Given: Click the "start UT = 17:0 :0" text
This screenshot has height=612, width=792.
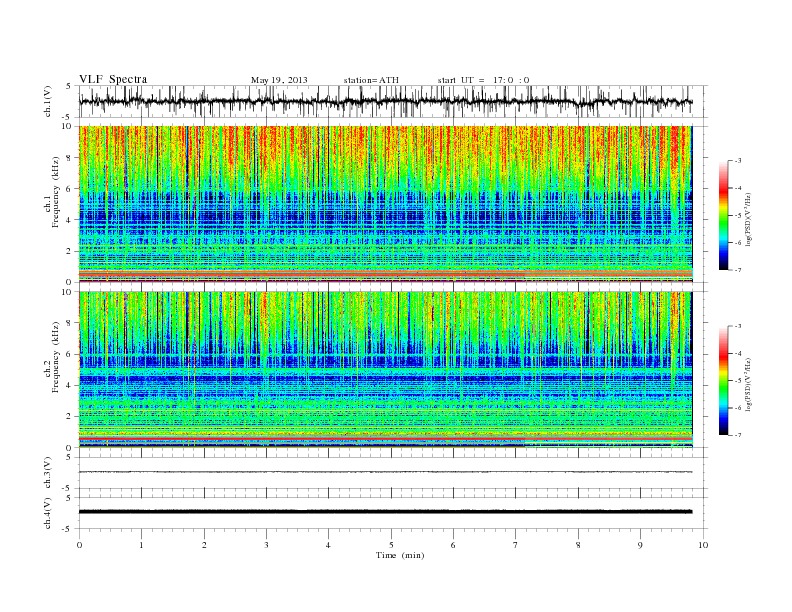Looking at the screenshot, I should (x=483, y=80).
